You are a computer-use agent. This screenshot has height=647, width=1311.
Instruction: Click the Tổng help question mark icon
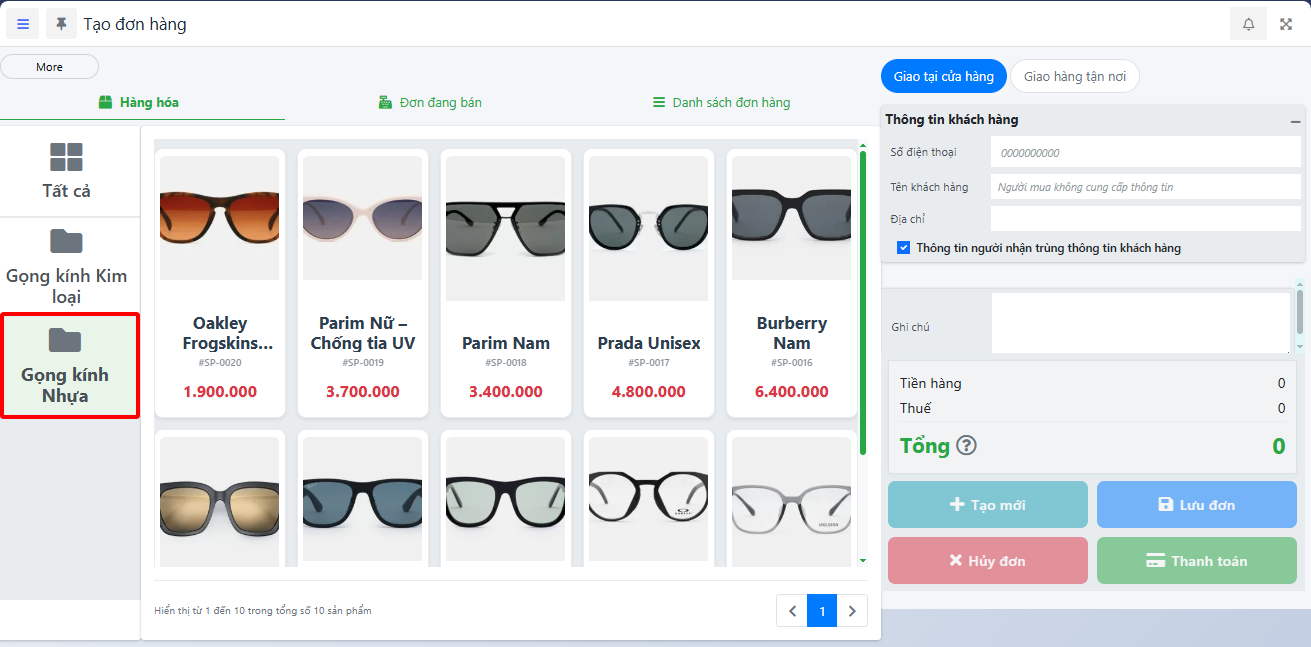(966, 446)
